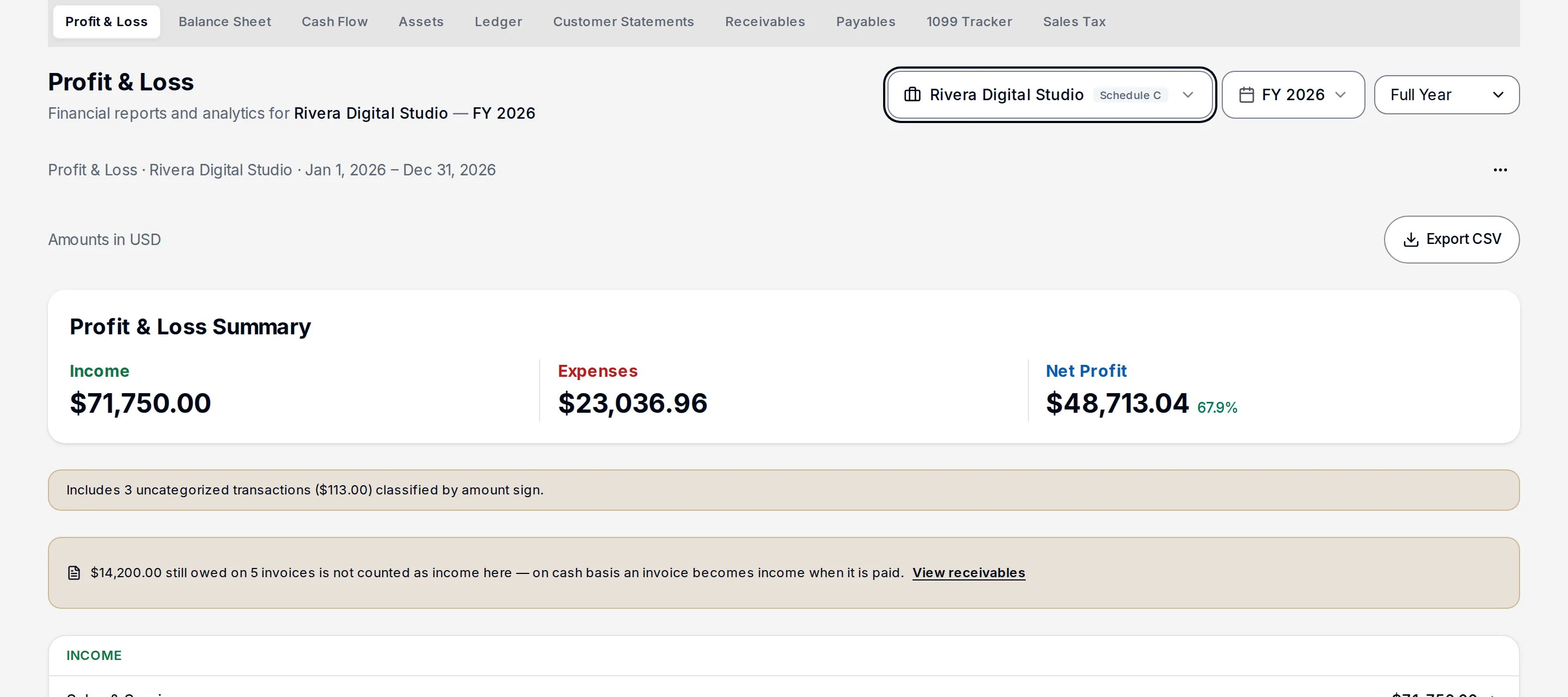Go to the Customer Statements tab
The height and width of the screenshot is (697, 1568).
pyautogui.click(x=623, y=22)
